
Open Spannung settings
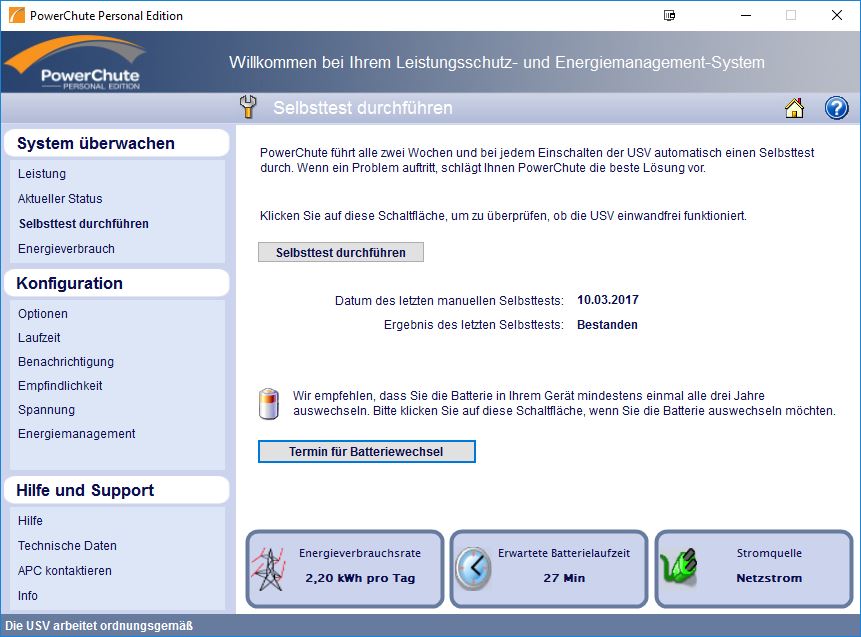46,410
